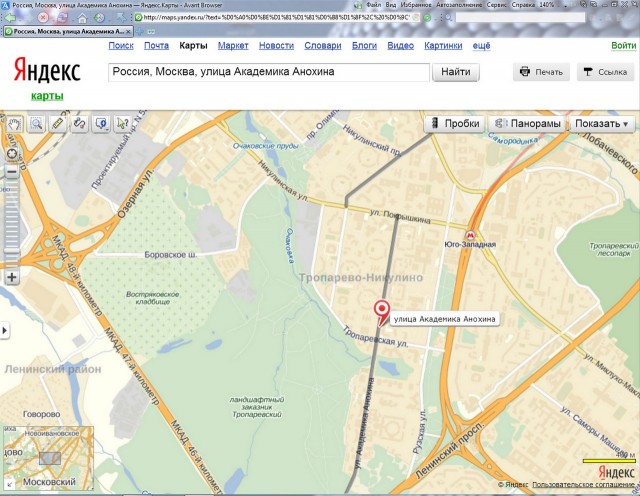Open the Маркет link

coord(233,46)
